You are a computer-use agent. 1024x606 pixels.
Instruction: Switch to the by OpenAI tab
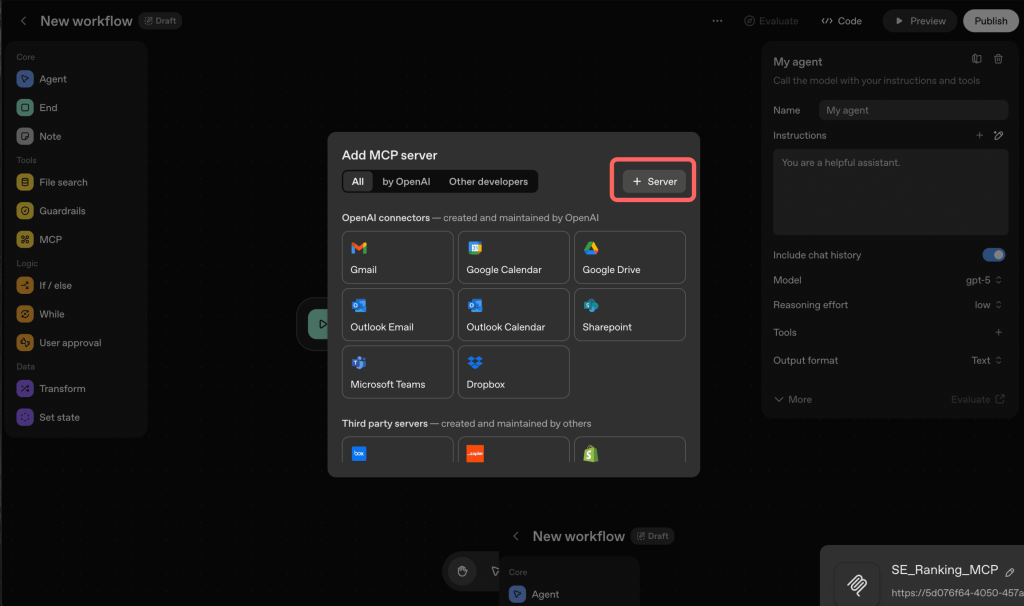pos(406,181)
